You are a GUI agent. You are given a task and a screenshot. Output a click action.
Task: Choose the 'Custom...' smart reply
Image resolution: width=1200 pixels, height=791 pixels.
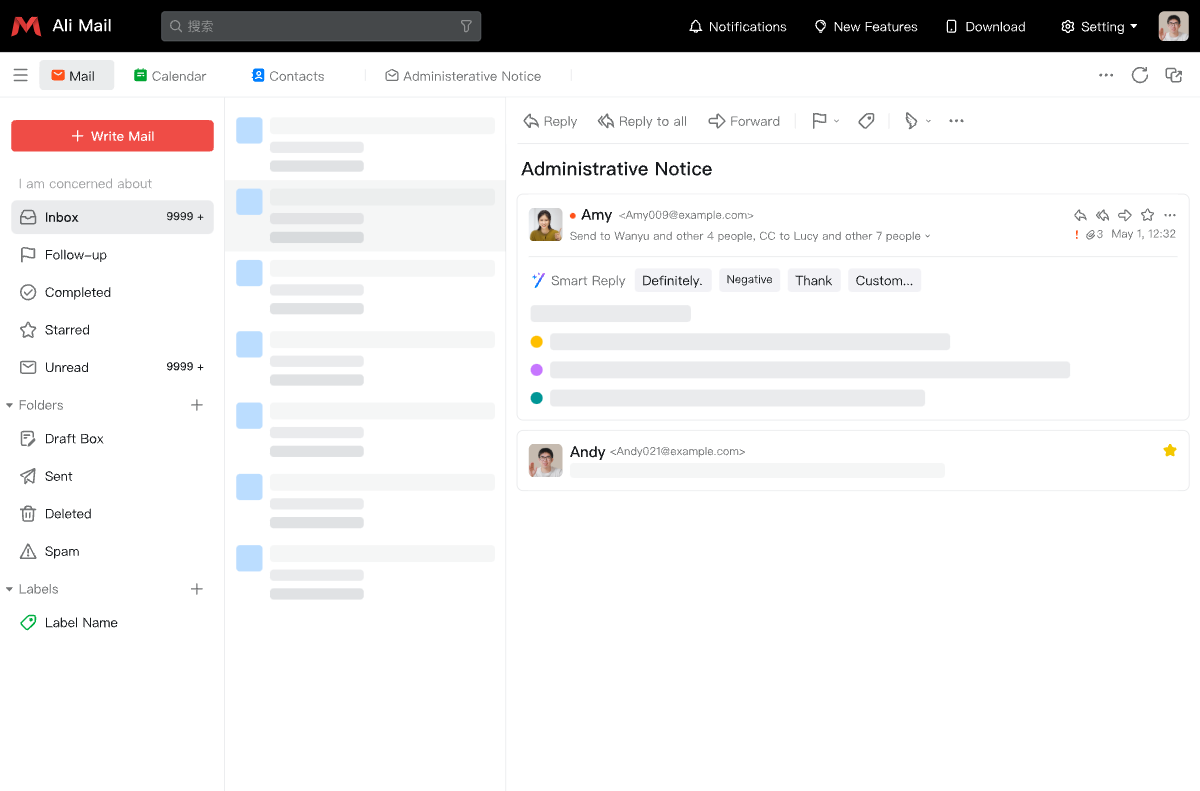click(884, 280)
